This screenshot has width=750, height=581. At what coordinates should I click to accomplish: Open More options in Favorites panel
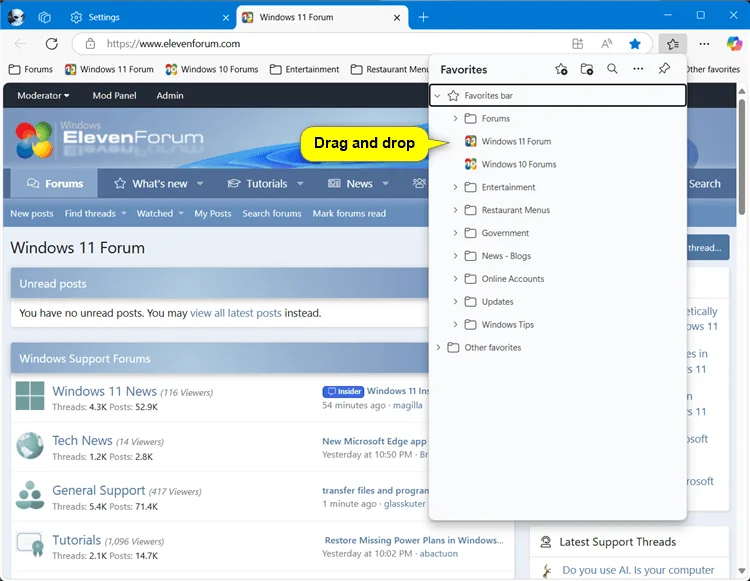click(x=638, y=69)
